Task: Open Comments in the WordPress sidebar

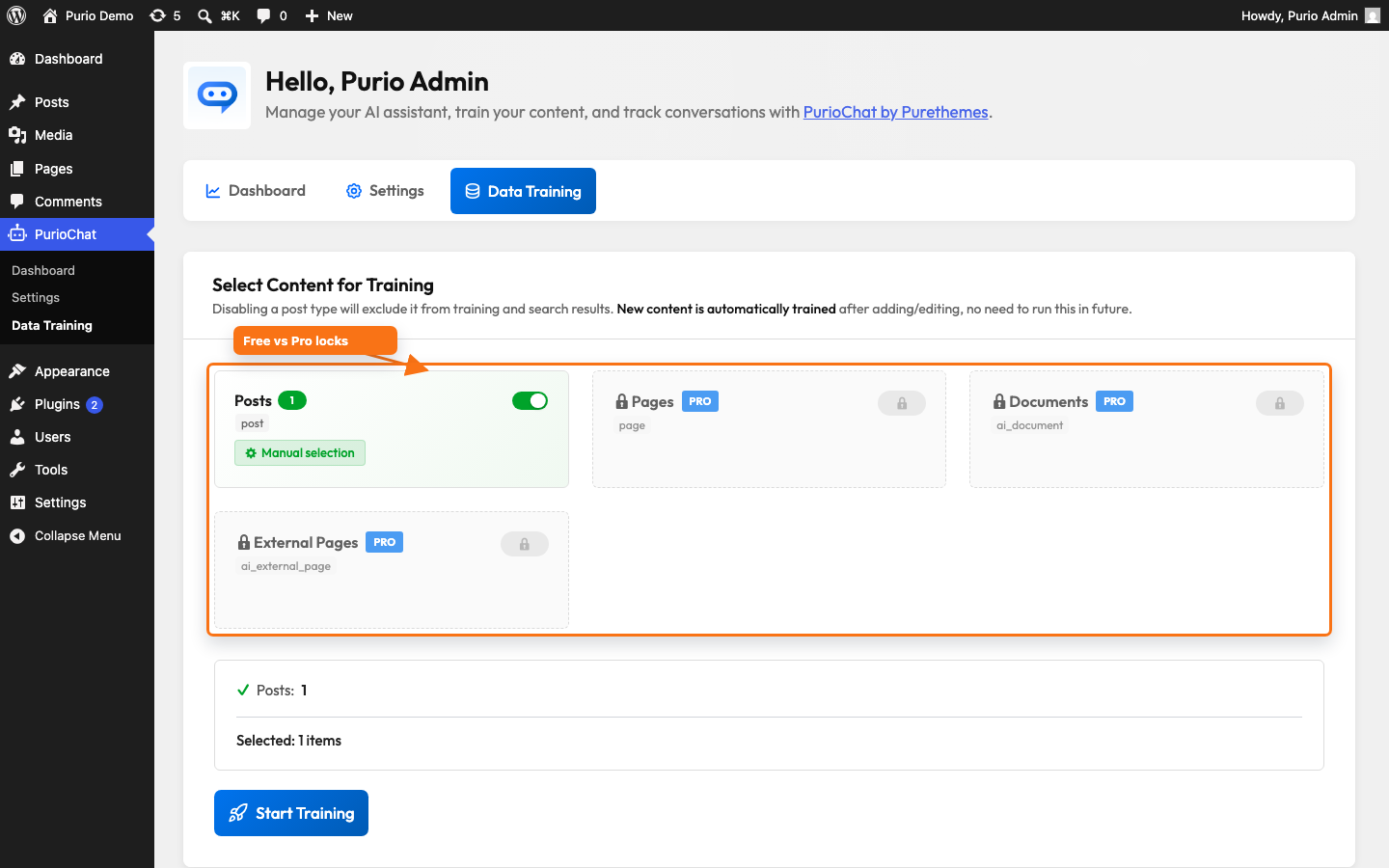Action: click(x=77, y=202)
